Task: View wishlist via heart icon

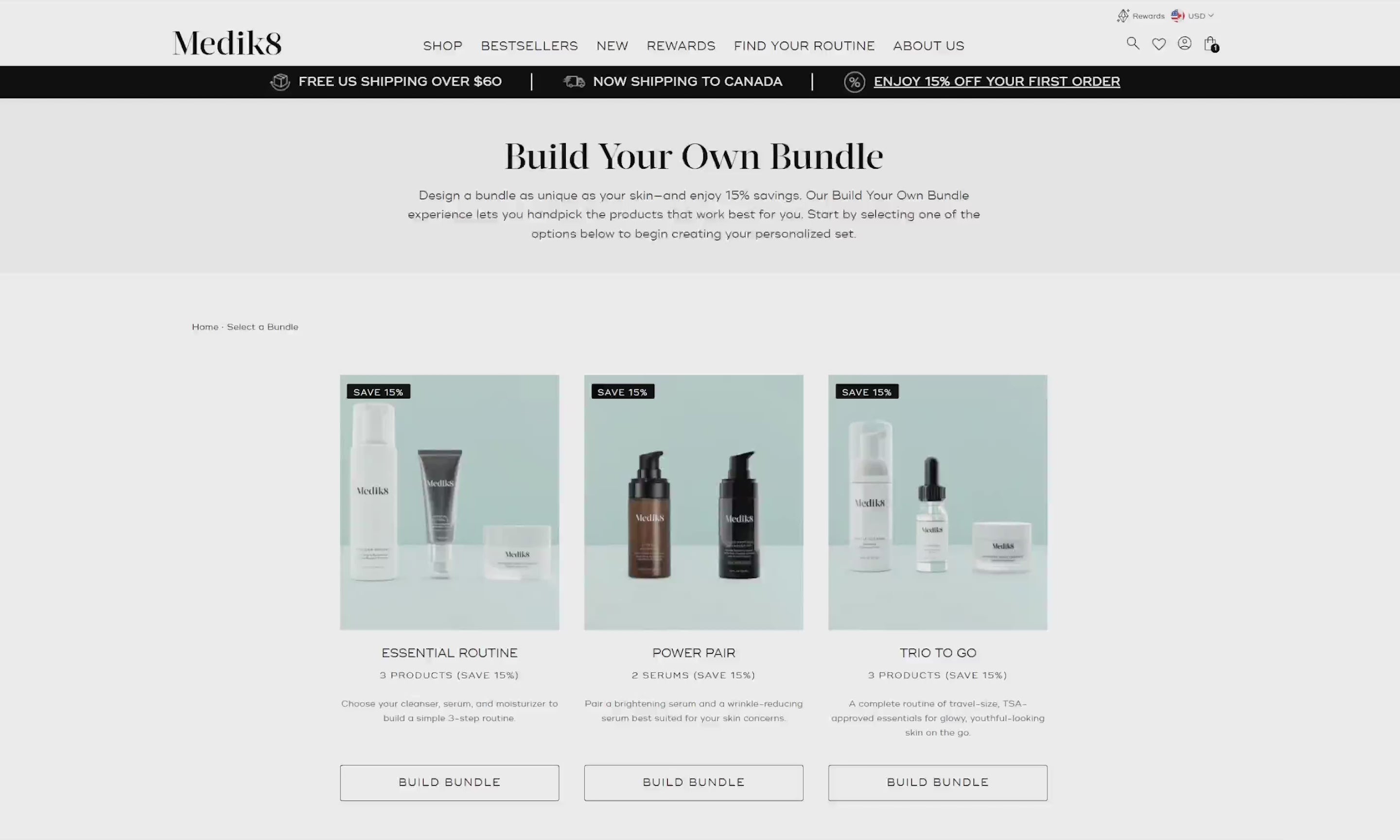Action: point(1158,44)
